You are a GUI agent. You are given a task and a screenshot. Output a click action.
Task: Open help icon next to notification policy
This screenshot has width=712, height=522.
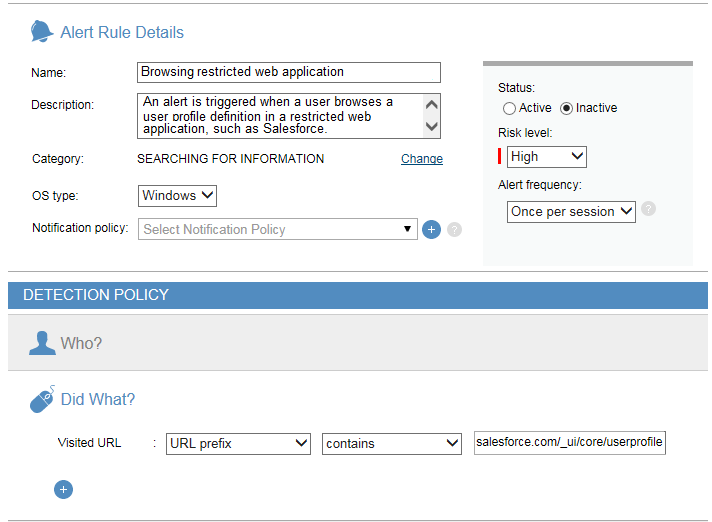454,230
